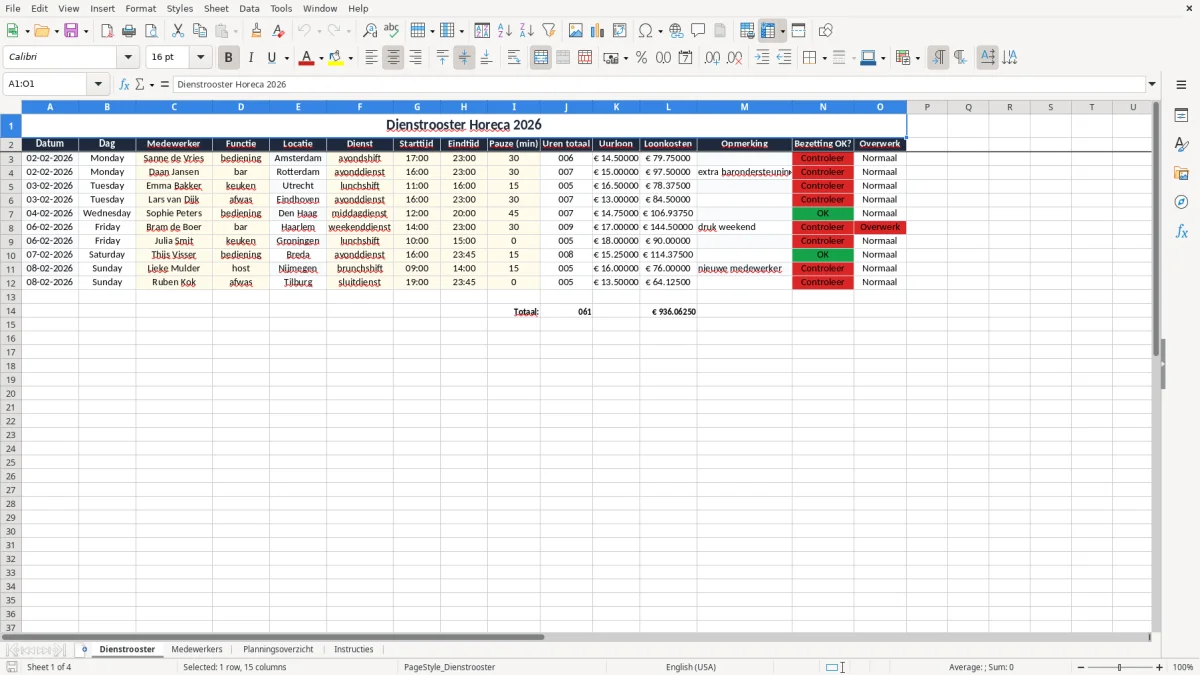Open the Background Color dropdown arrow
The width and height of the screenshot is (1200, 675).
pyautogui.click(x=350, y=58)
